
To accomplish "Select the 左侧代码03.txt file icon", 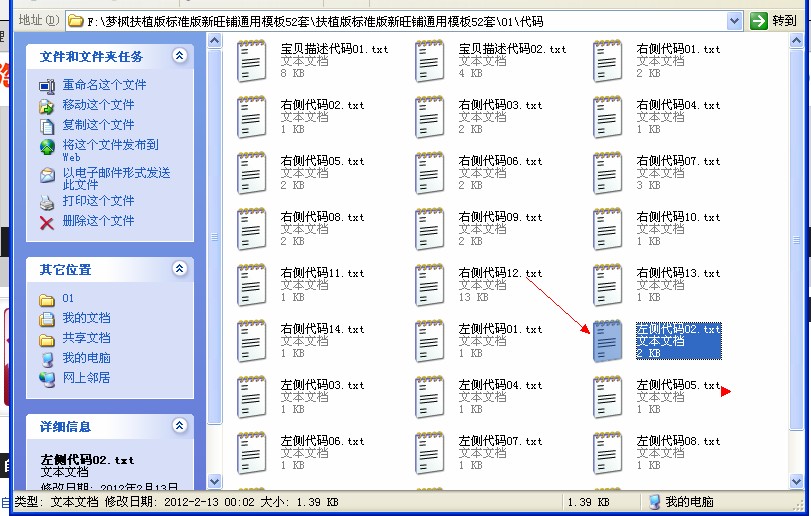I will click(x=252, y=397).
